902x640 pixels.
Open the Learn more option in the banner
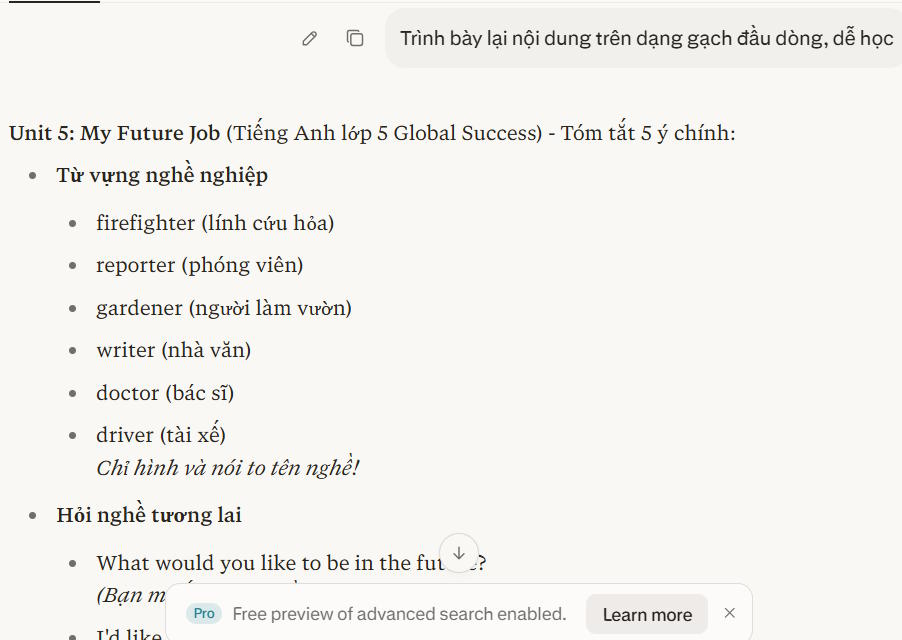(646, 614)
